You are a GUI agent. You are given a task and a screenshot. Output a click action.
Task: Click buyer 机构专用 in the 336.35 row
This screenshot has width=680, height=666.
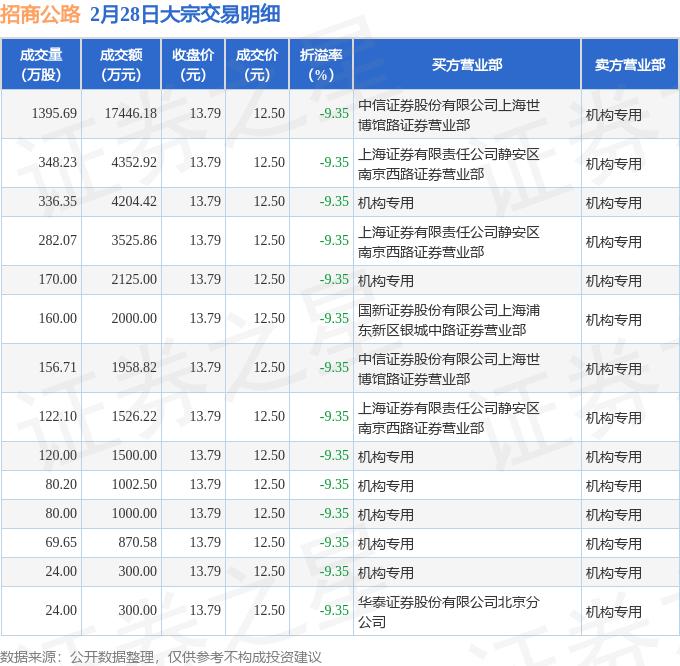386,203
